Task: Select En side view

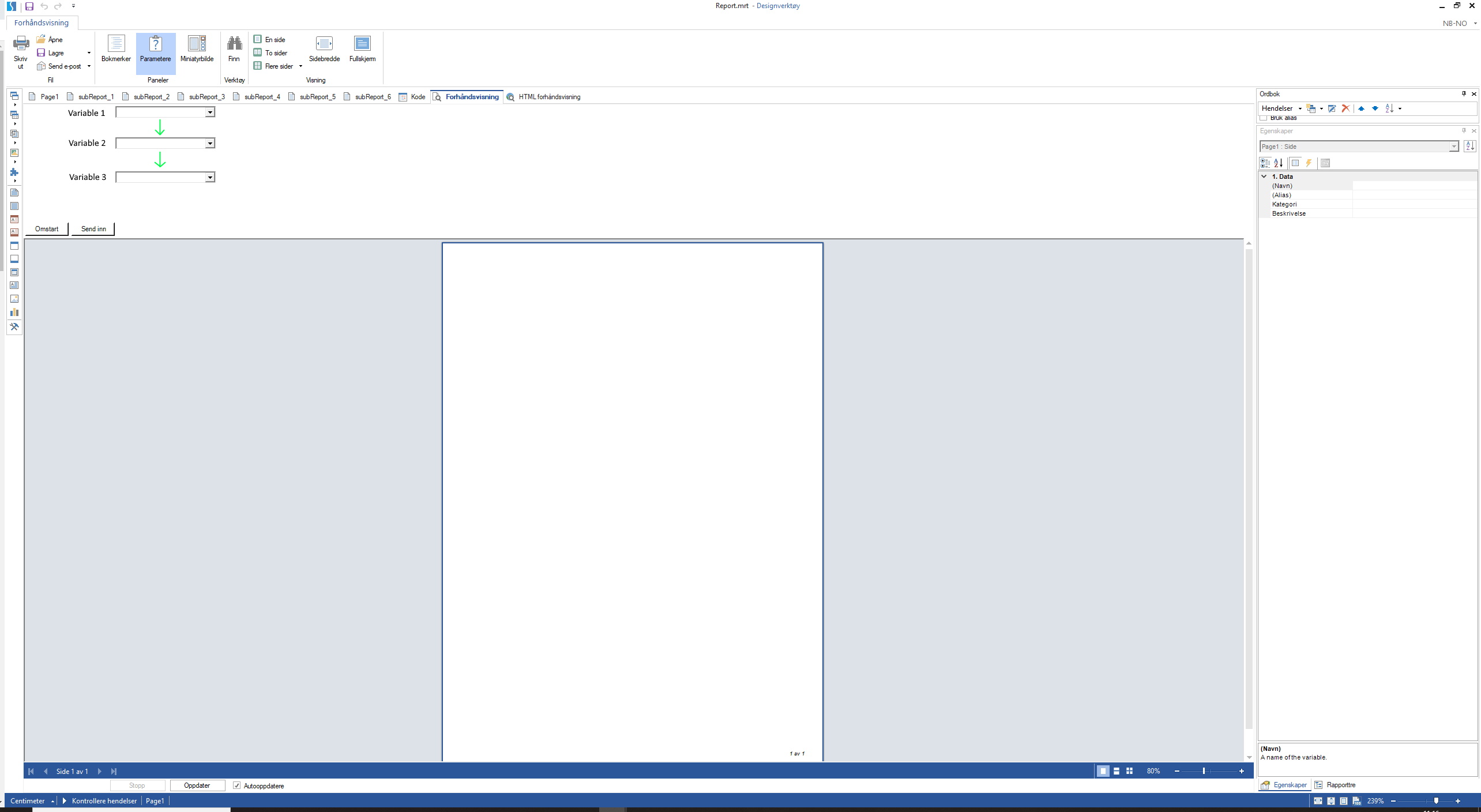Action: [269, 39]
